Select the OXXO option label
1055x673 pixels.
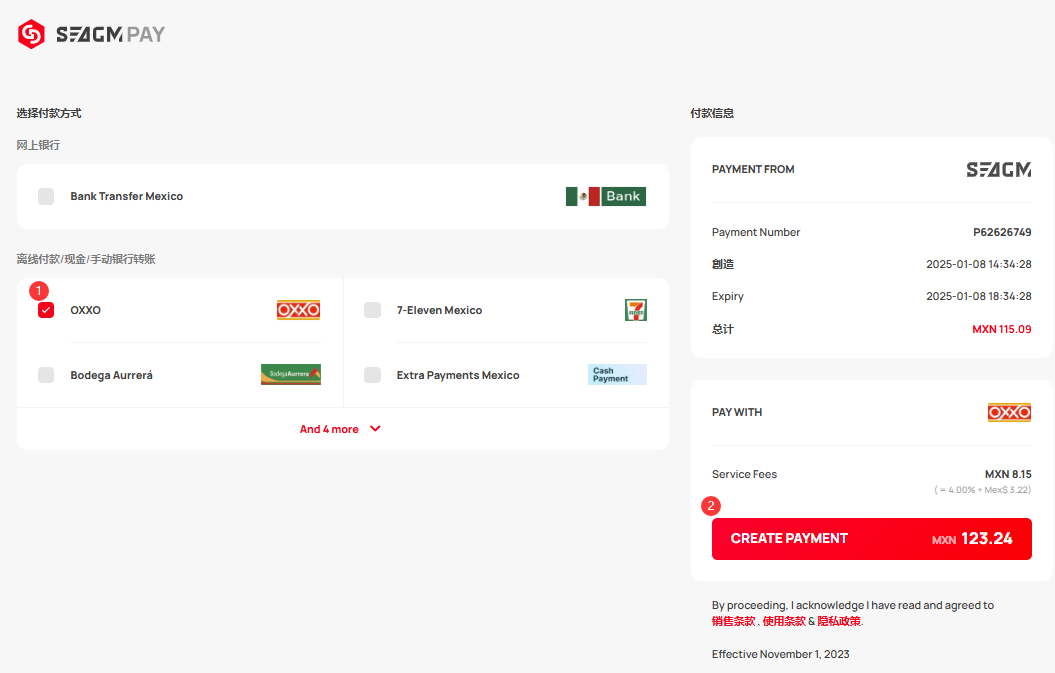pyautogui.click(x=85, y=310)
